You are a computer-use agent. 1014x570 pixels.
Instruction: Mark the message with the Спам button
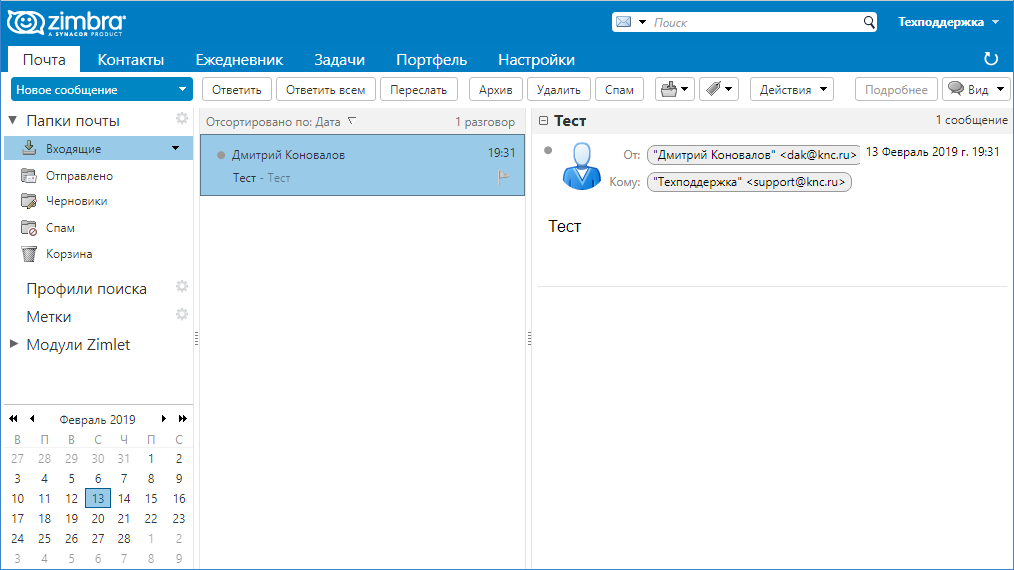[x=619, y=89]
